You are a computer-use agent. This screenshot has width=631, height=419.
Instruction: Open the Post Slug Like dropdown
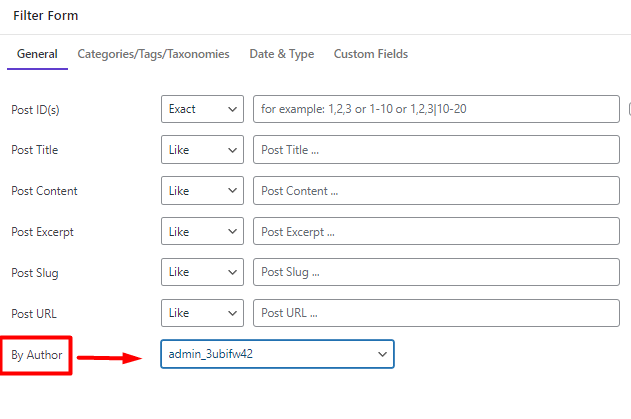[x=202, y=272]
